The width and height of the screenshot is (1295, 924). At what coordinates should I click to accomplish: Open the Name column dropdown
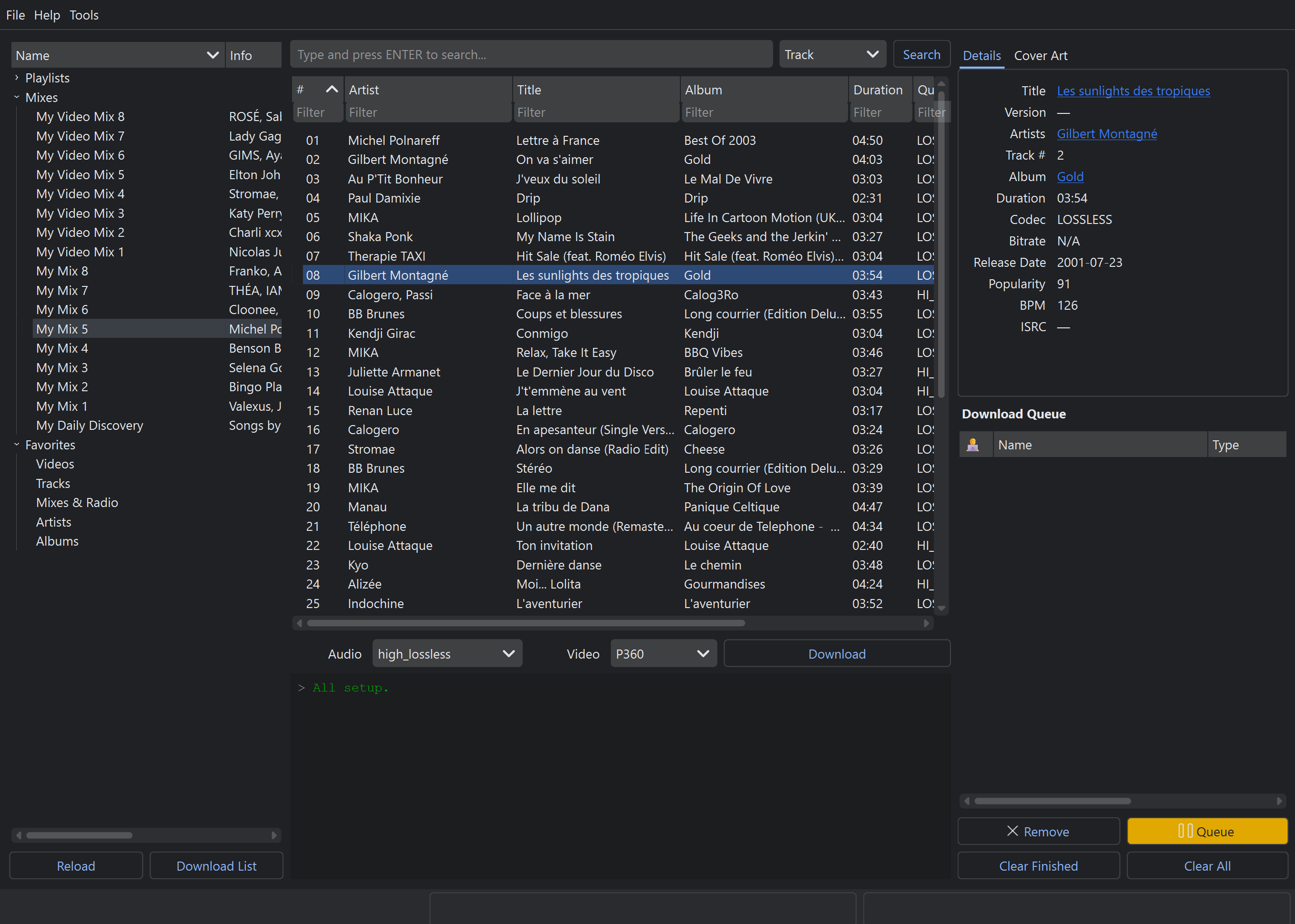click(212, 55)
